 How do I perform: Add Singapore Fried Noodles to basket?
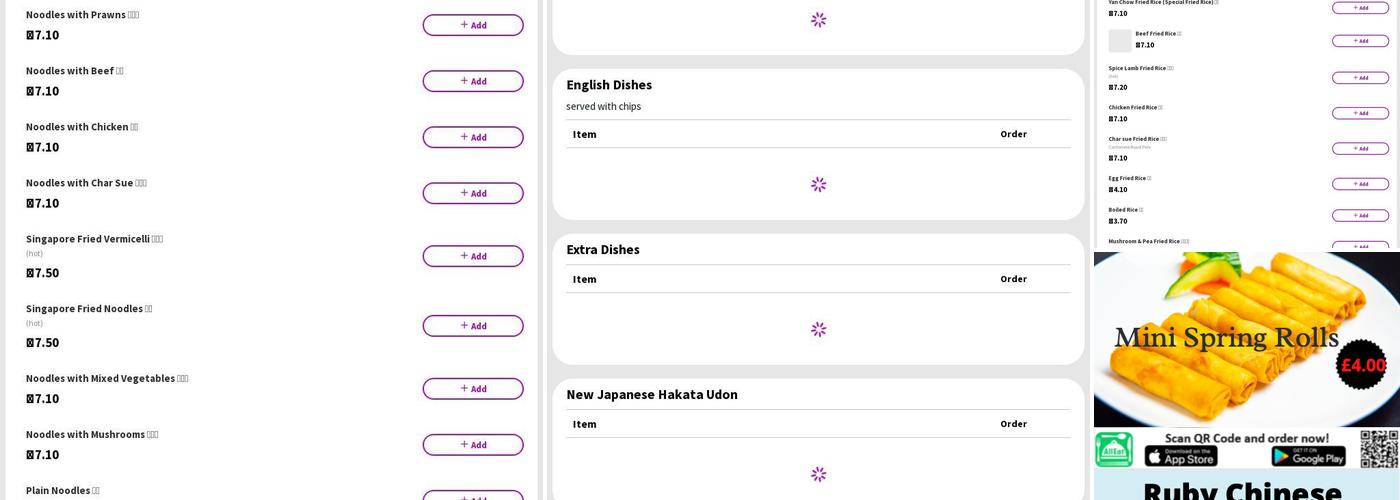click(x=472, y=326)
